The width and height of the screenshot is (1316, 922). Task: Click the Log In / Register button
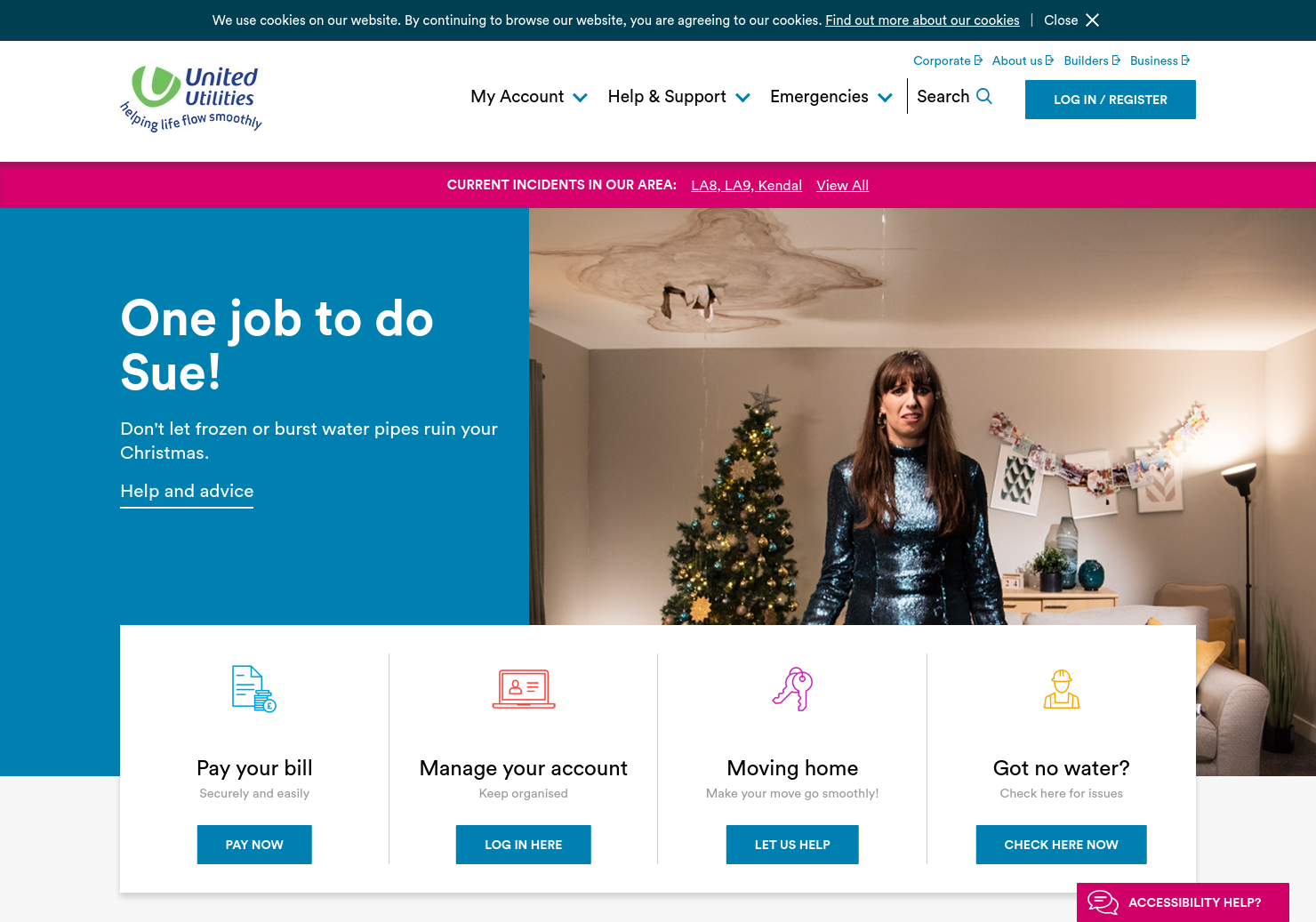pos(1111,100)
